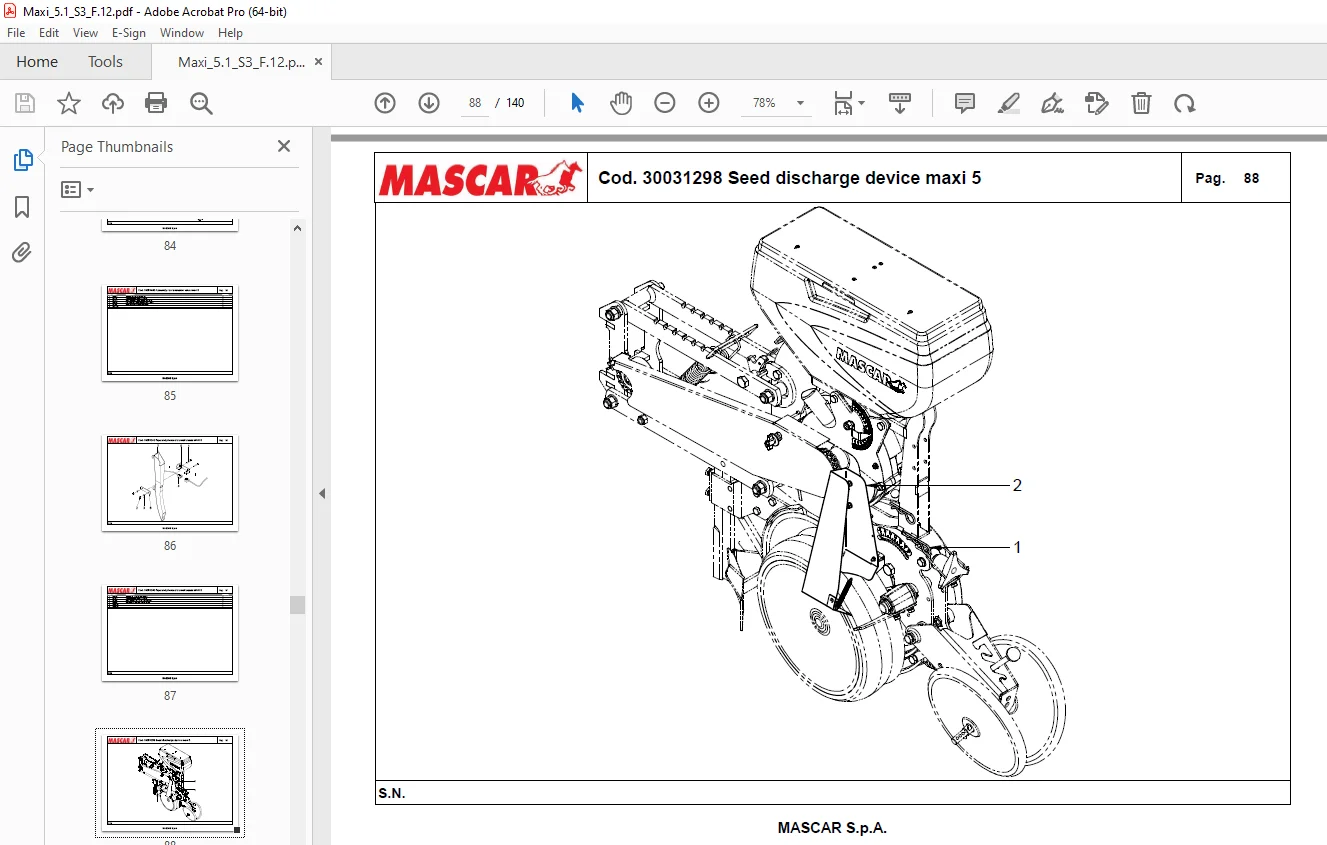Click part label 1 in diagram
1327x845 pixels.
(1017, 548)
